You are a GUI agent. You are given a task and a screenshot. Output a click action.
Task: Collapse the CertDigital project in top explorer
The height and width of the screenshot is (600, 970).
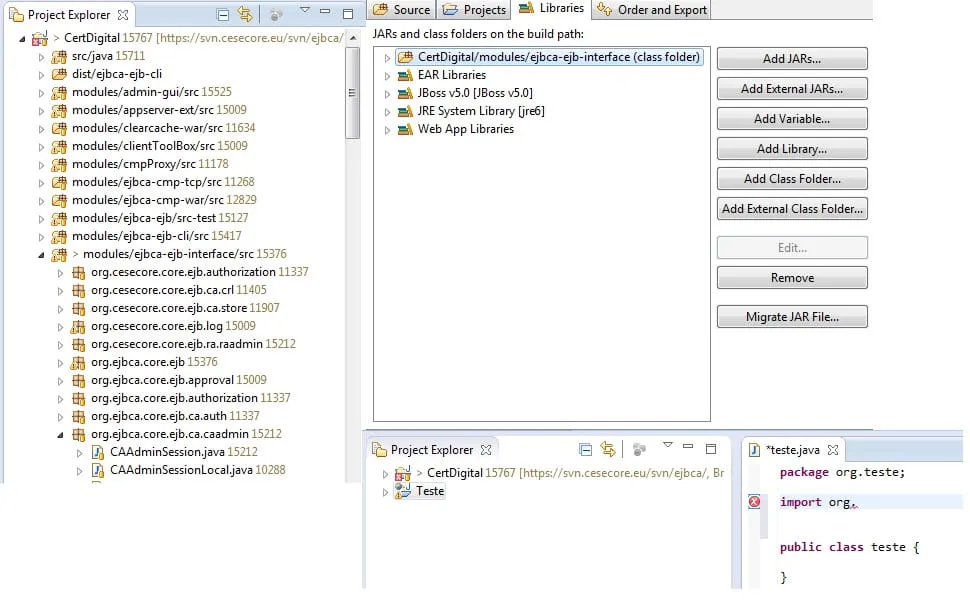pos(22,39)
